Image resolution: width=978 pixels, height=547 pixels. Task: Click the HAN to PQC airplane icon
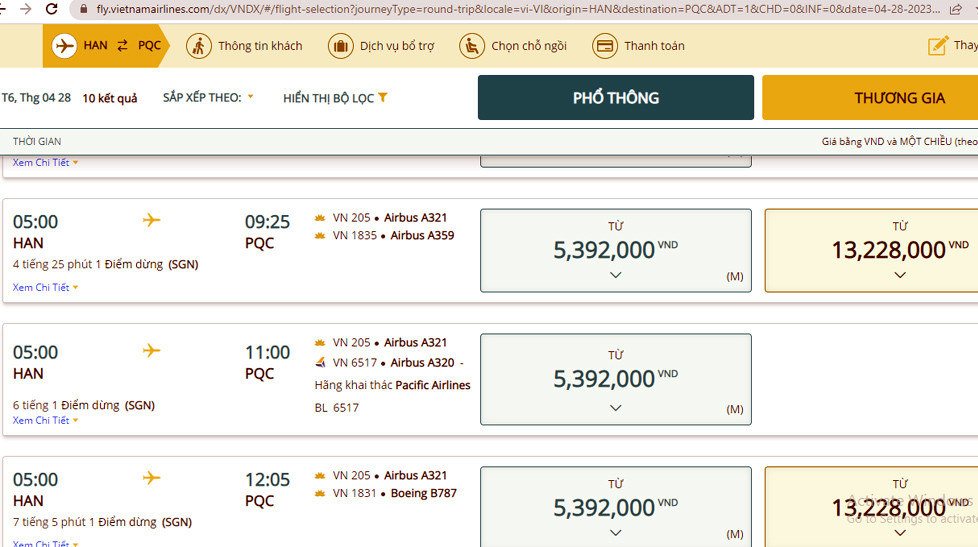pyautogui.click(x=64, y=46)
